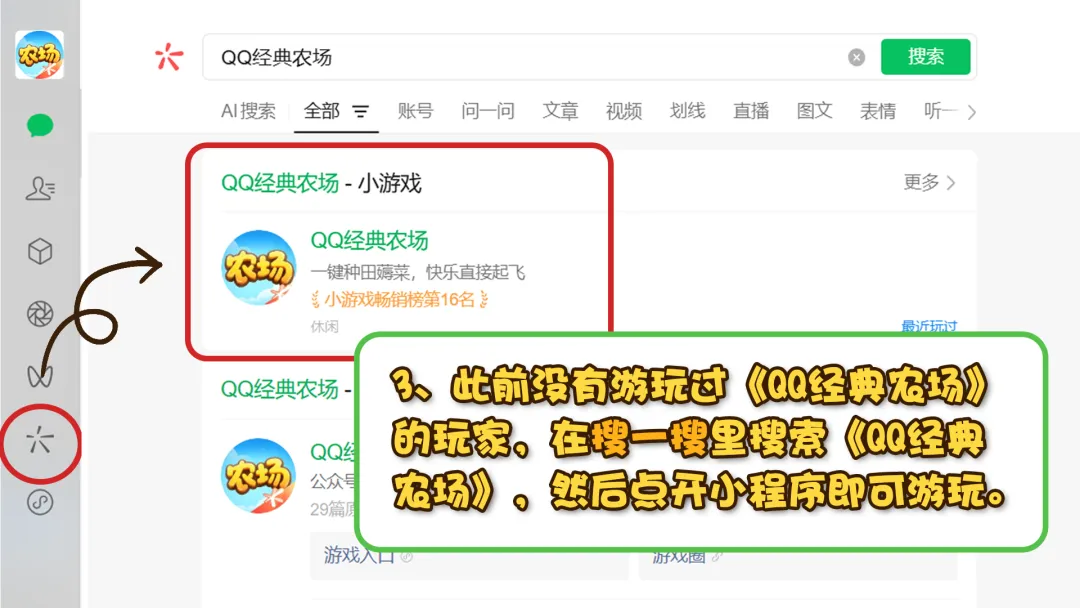Open the Favorites cube icon

(x=40, y=251)
